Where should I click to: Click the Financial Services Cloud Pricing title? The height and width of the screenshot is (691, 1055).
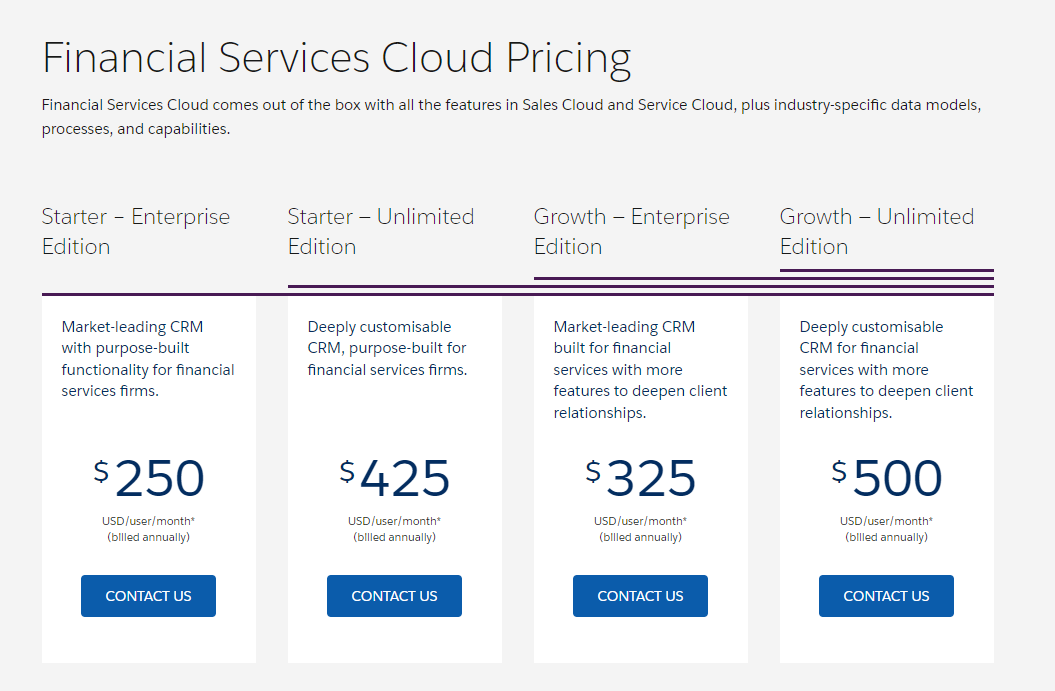point(336,59)
